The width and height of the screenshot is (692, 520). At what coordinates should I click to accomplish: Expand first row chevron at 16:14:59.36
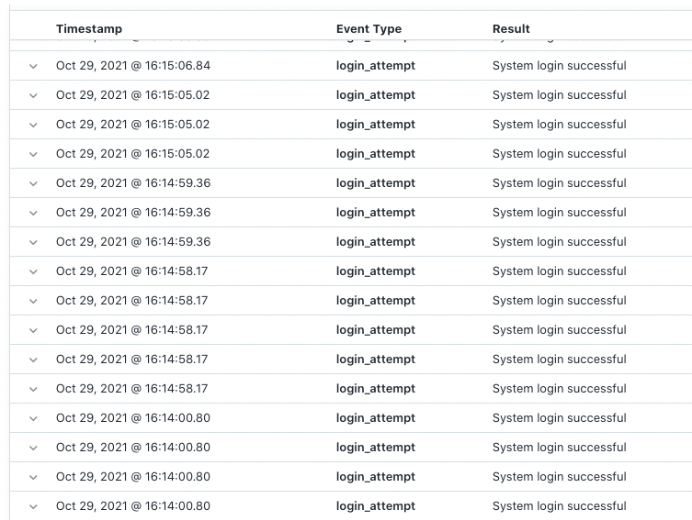coord(33,183)
